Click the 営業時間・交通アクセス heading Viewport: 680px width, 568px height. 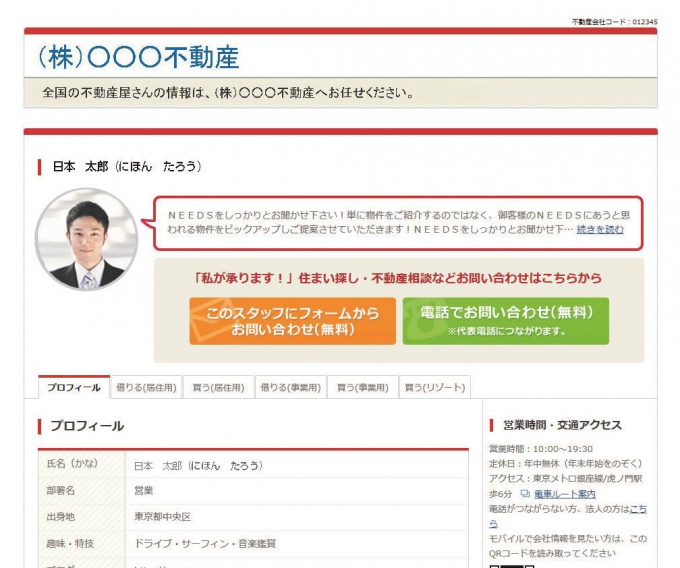(x=562, y=425)
